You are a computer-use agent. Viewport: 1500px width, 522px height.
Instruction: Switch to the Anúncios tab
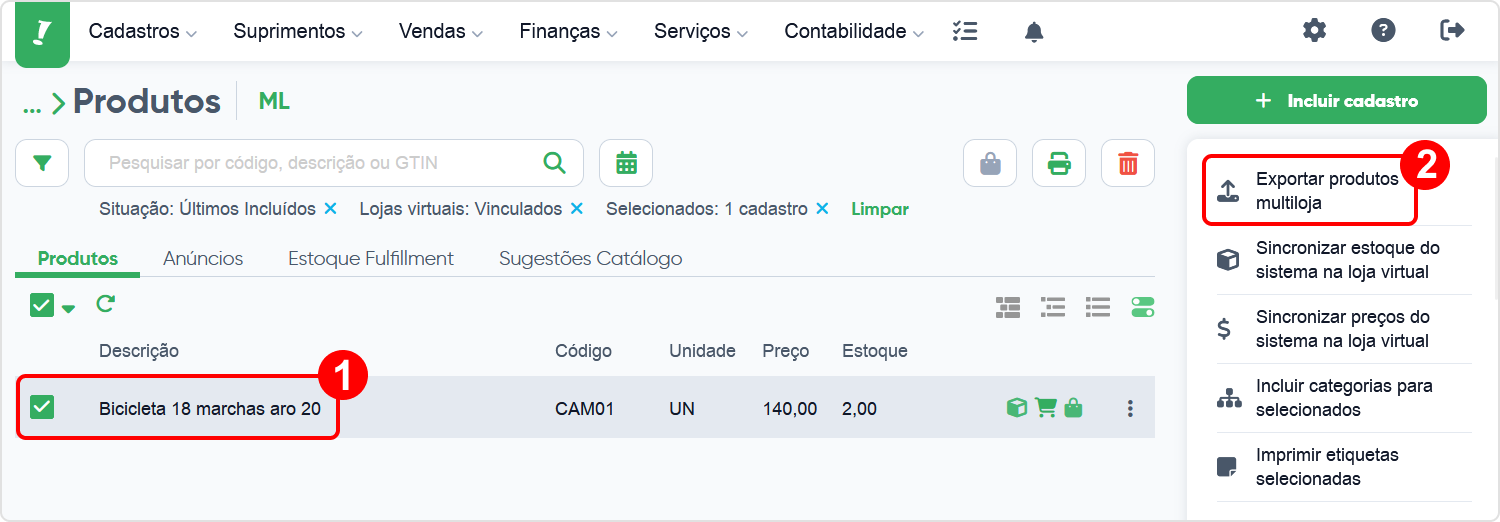(203, 258)
